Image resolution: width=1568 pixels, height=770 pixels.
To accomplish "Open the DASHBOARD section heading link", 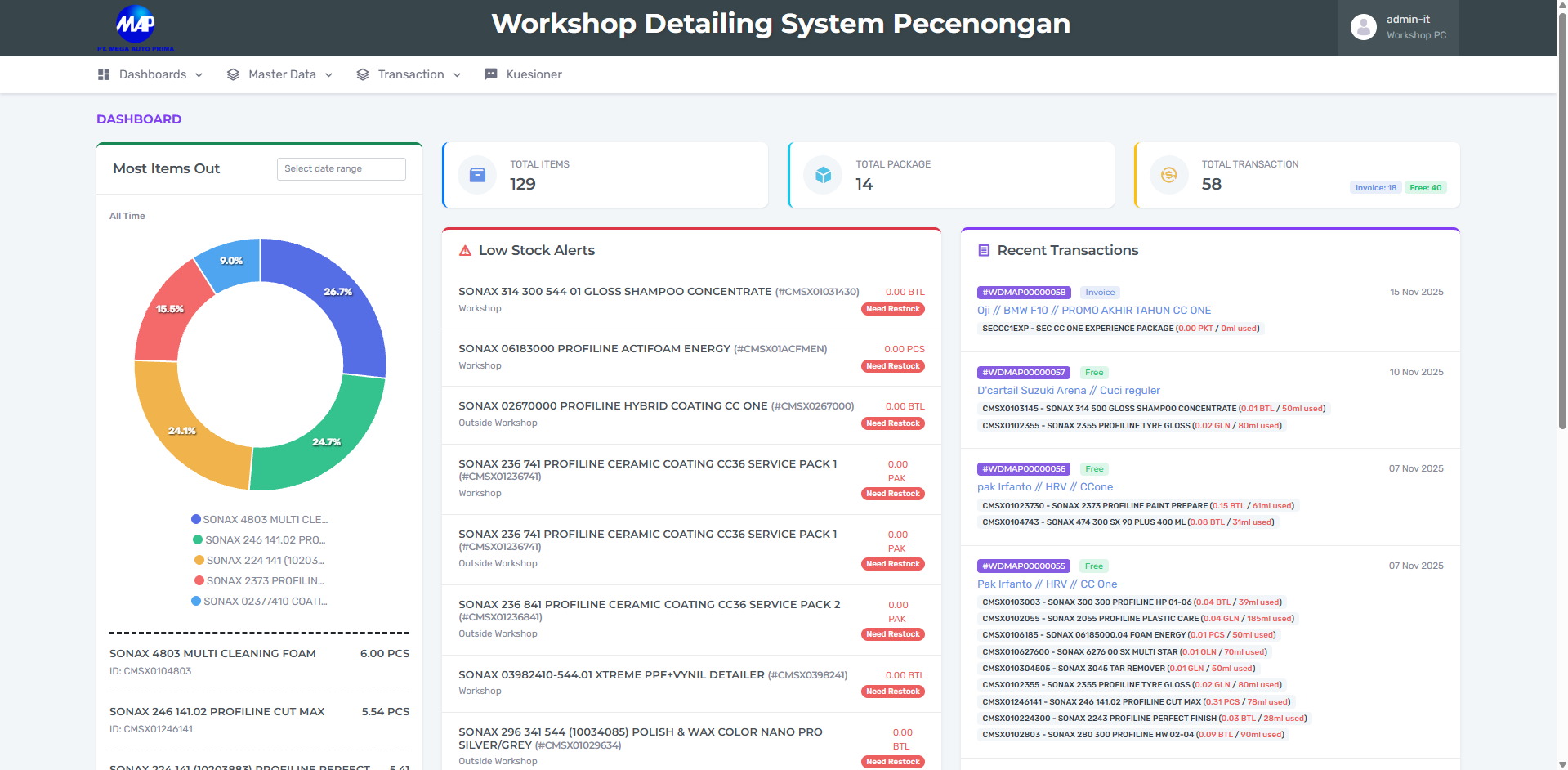I will coord(138,119).
